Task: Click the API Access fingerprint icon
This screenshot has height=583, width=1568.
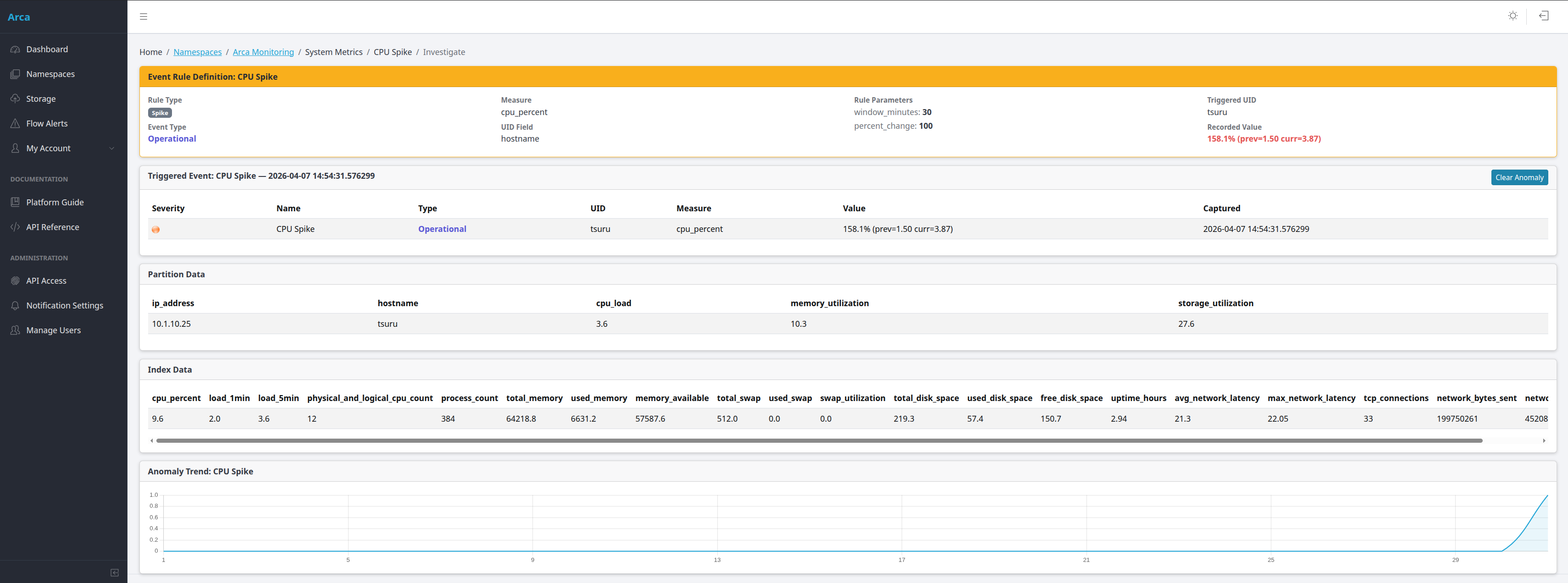Action: [15, 280]
